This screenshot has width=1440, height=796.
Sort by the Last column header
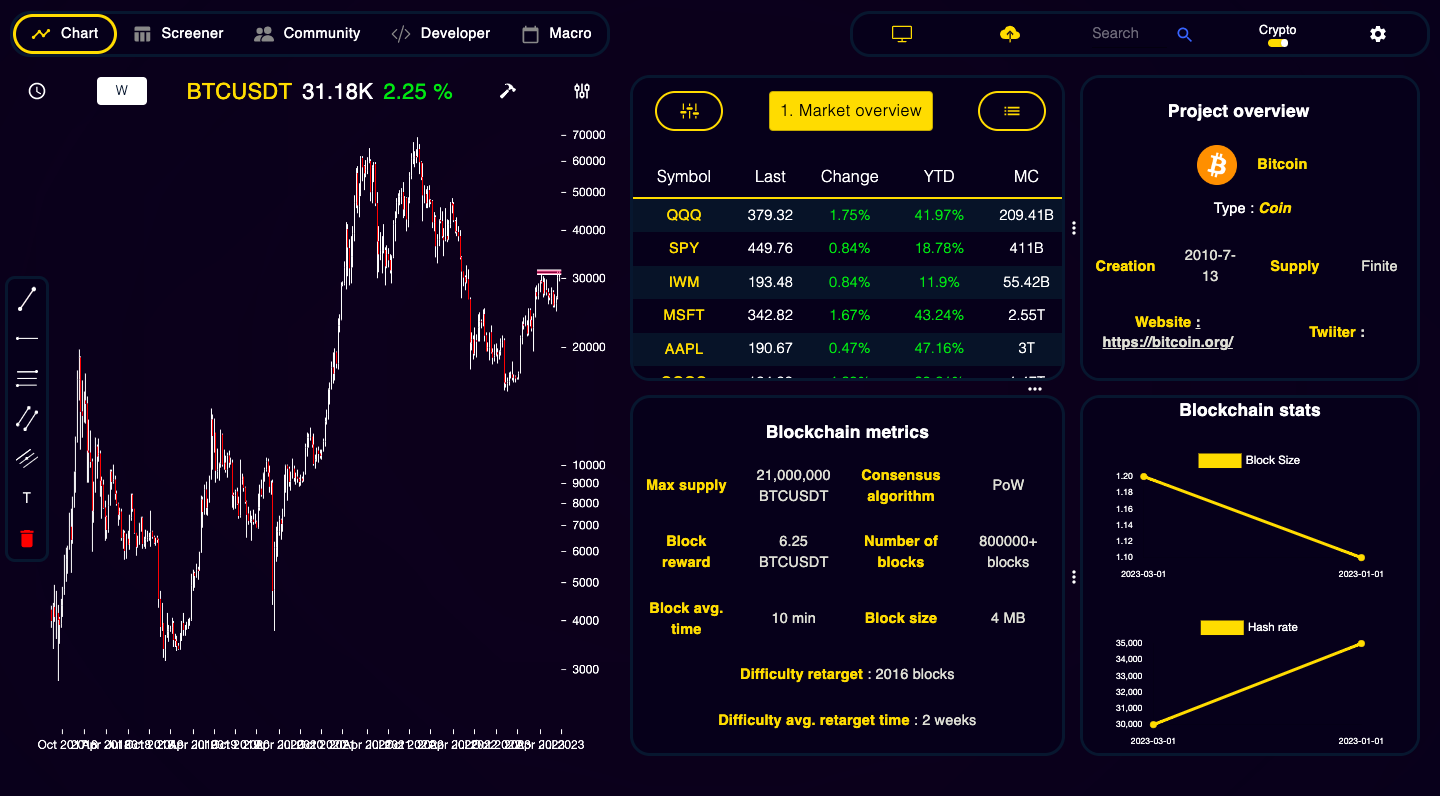770,177
